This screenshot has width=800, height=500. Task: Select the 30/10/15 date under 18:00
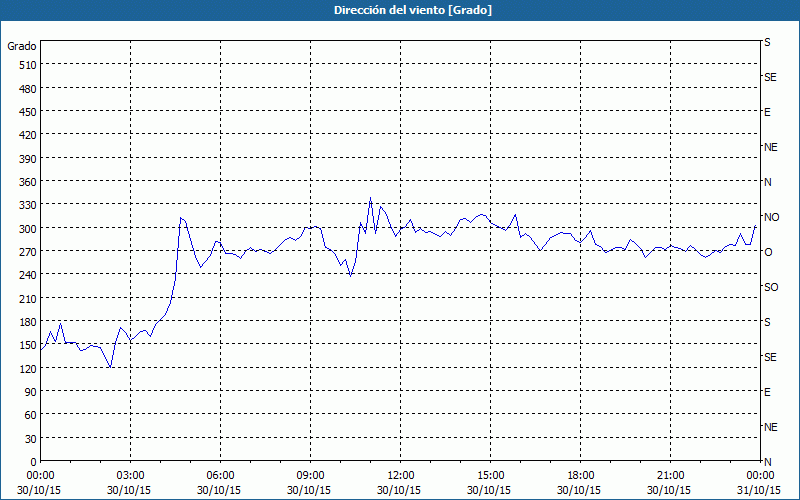pyautogui.click(x=579, y=490)
